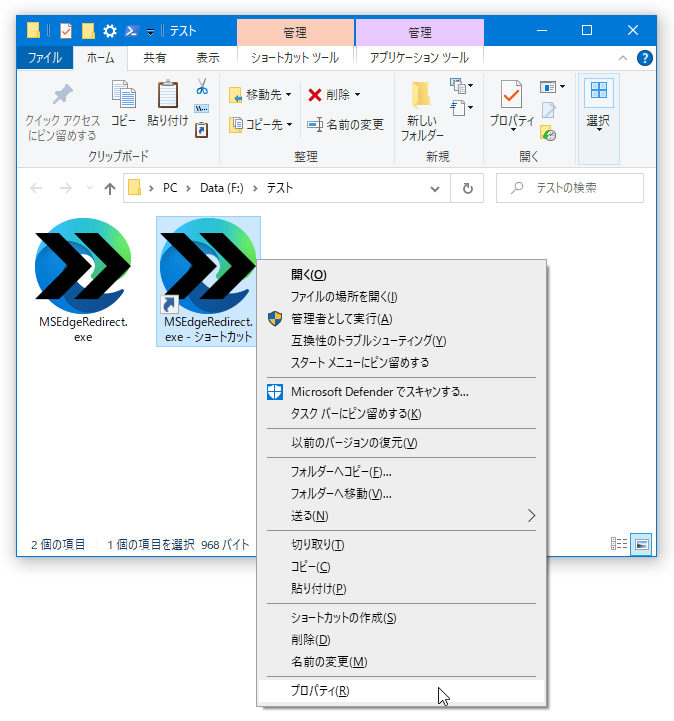The height and width of the screenshot is (721, 674).
Task: Click the History icon in the Open group
Action: point(548,133)
